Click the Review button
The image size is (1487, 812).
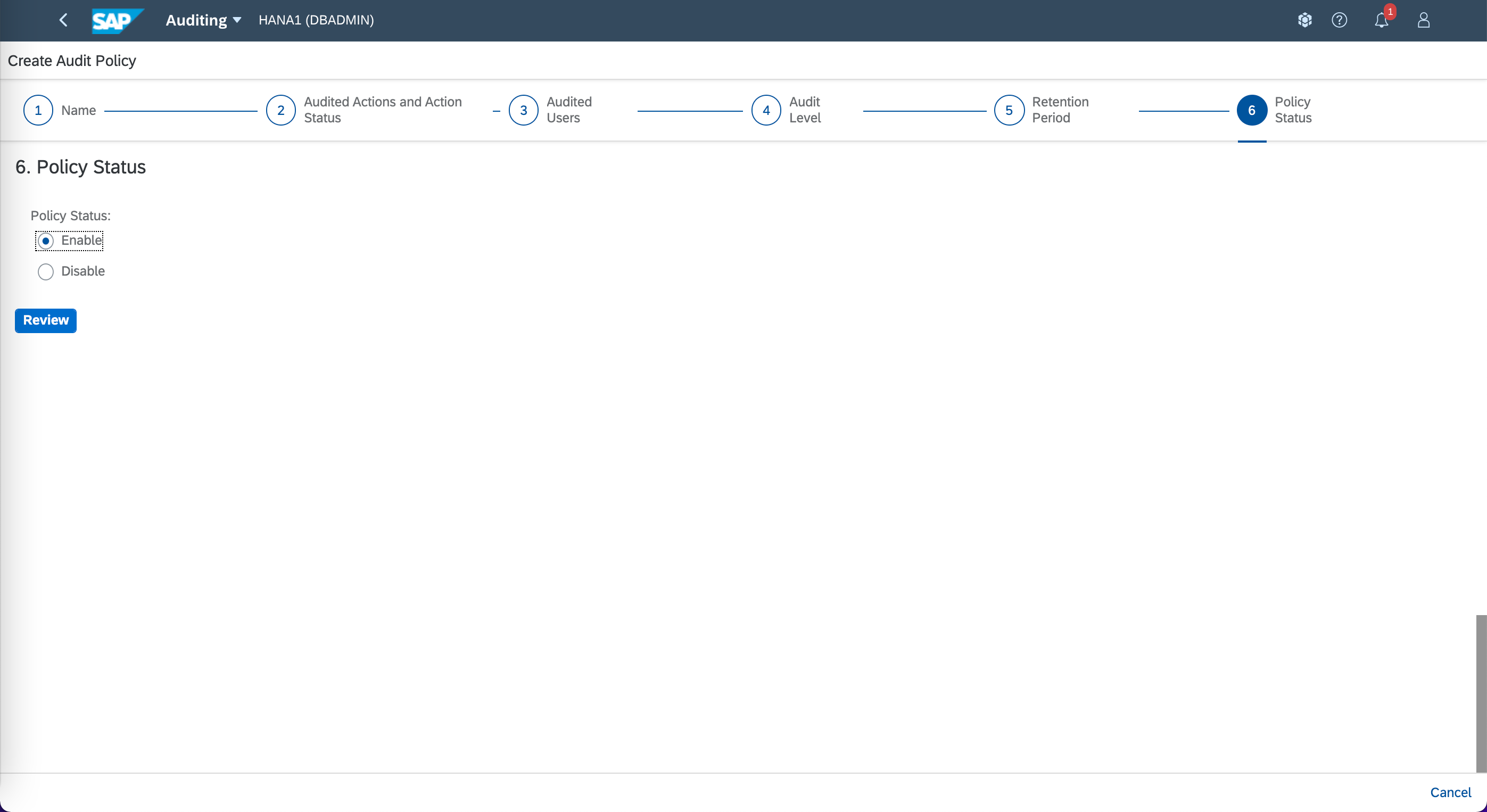click(46, 320)
